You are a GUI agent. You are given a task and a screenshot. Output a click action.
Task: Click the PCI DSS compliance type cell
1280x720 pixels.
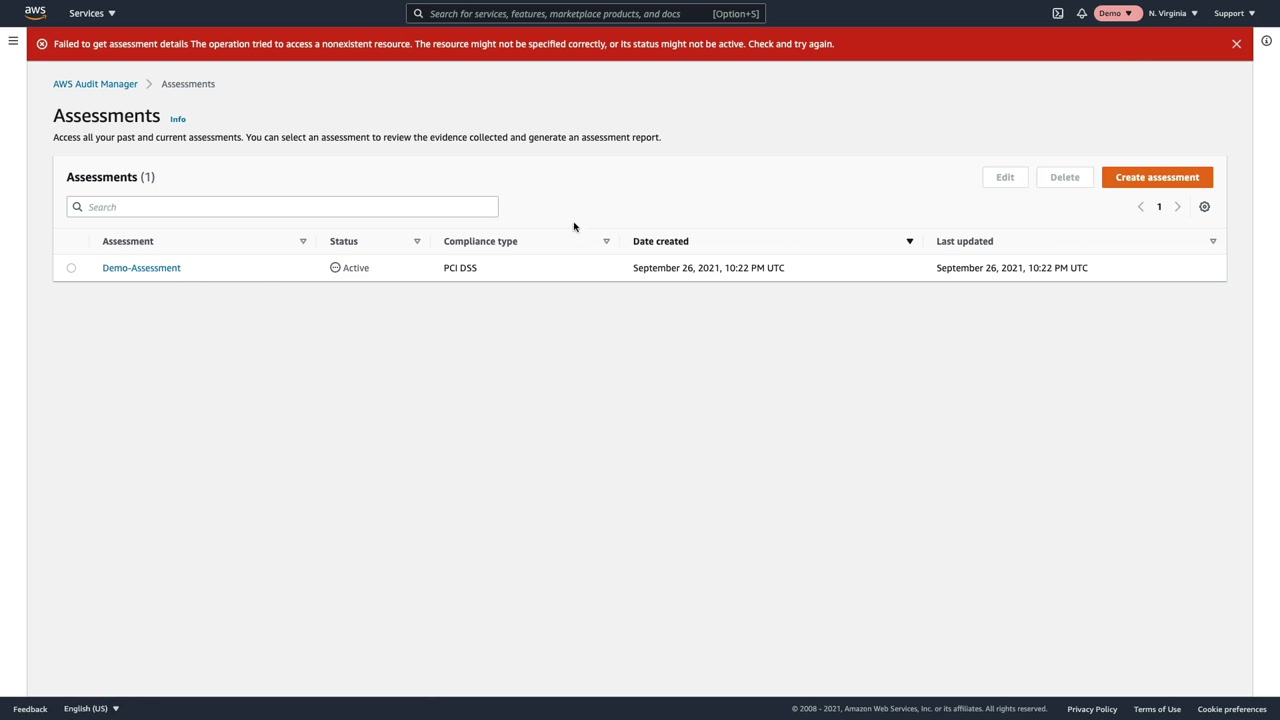pos(460,268)
